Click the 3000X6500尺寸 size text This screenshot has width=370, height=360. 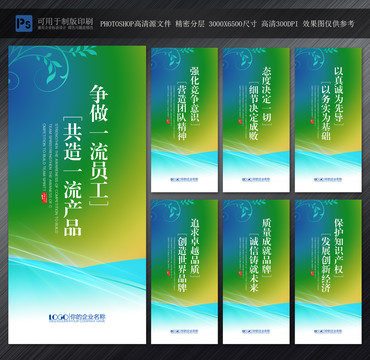[233, 24]
